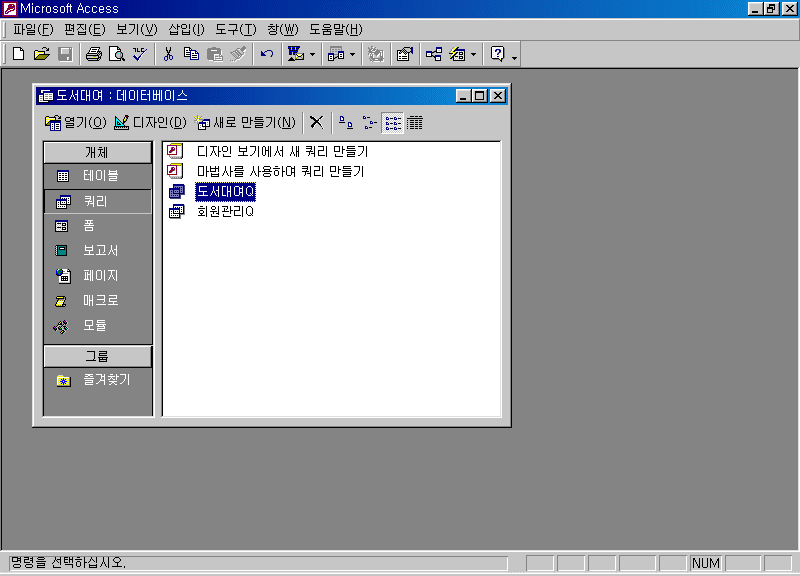Click the 새로 만들기(N) button
800x576 pixels.
245,122
